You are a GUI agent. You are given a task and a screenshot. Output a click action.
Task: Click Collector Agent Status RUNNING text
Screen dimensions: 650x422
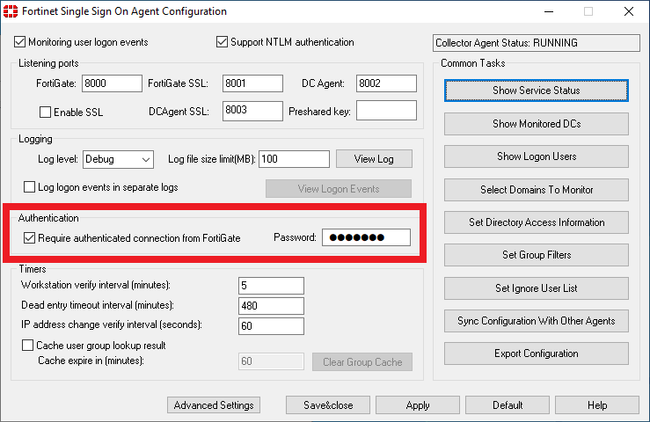tap(506, 43)
